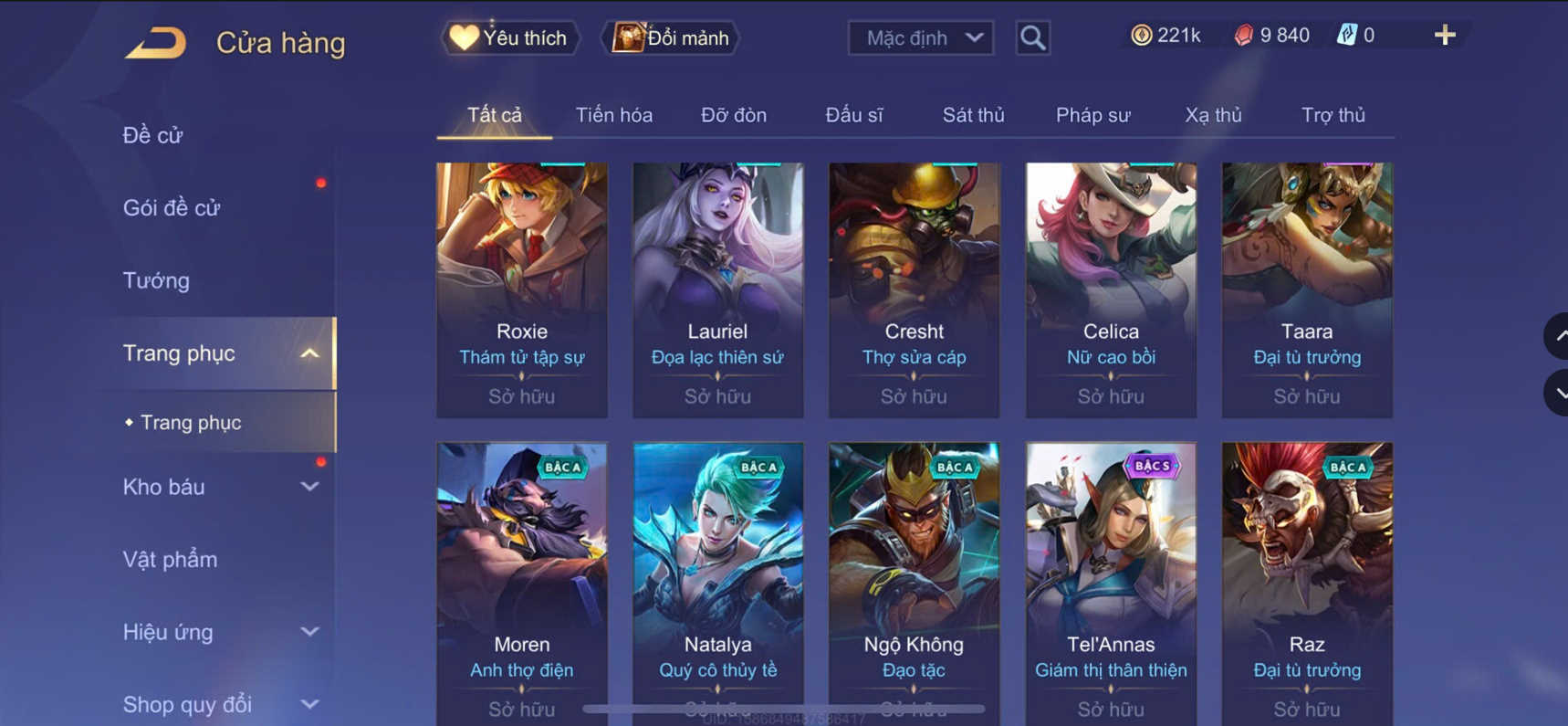Expand the Kho báu section

310,487
